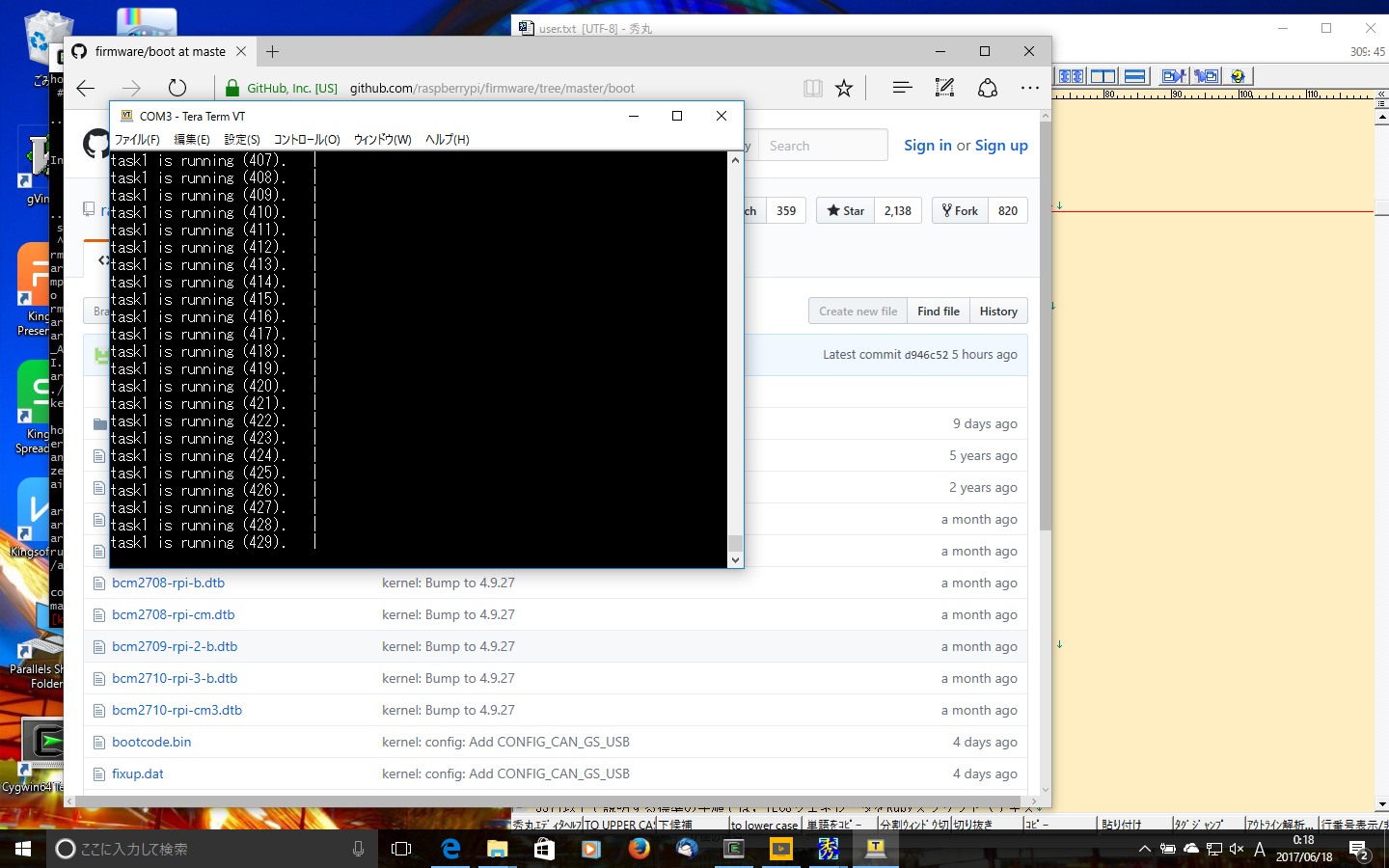Viewport: 1389px width, 868px height.
Task: Click the Create new file button
Action: [858, 312]
